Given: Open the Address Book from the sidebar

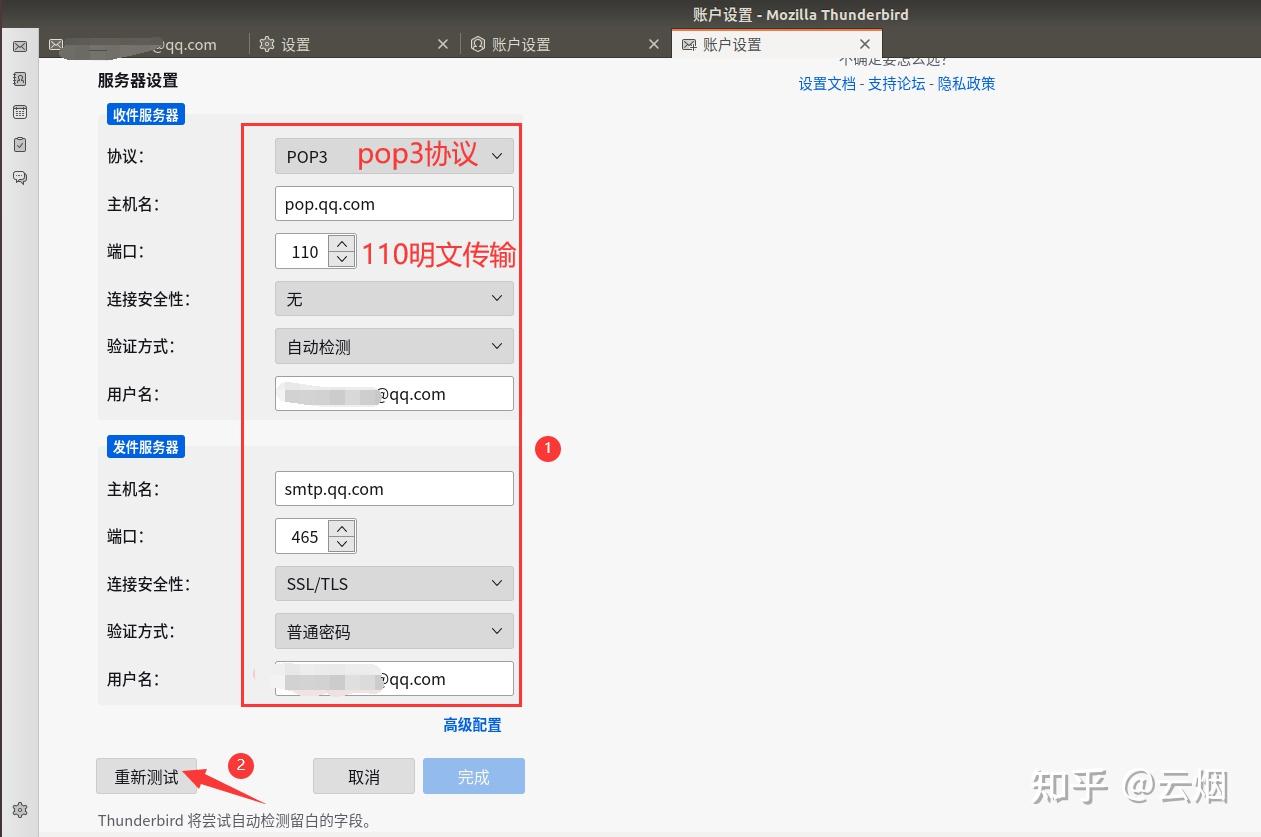Looking at the screenshot, I should [x=20, y=79].
